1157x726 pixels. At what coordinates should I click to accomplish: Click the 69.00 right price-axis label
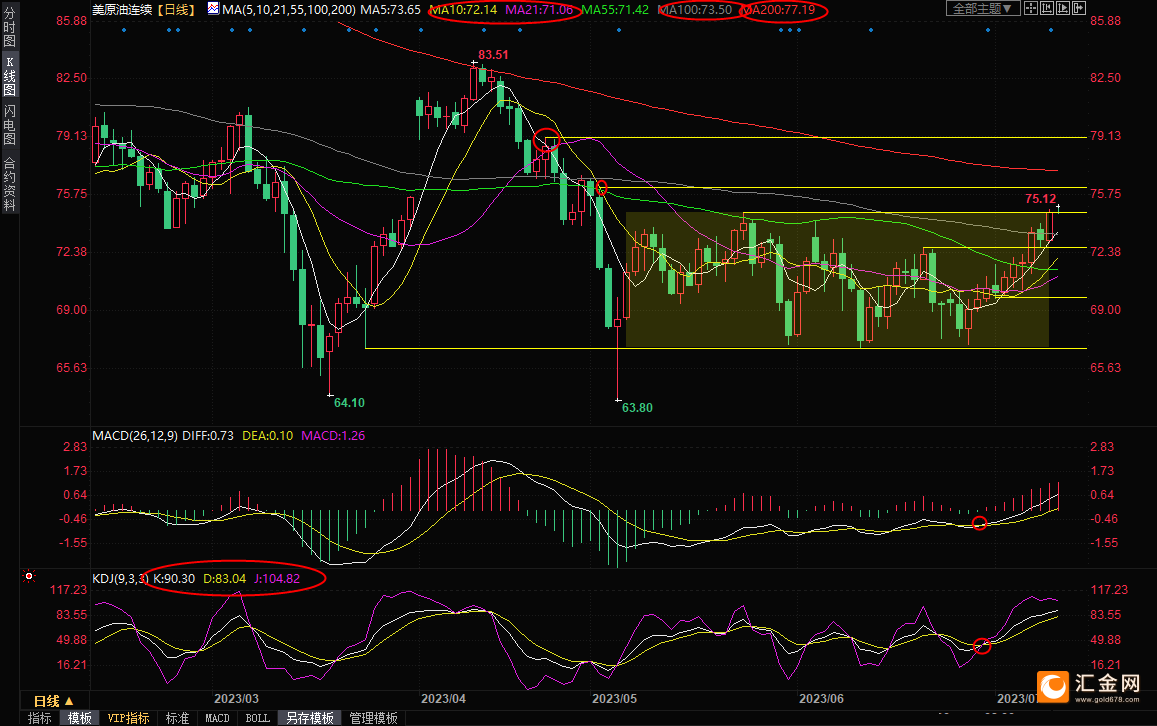click(x=1105, y=310)
